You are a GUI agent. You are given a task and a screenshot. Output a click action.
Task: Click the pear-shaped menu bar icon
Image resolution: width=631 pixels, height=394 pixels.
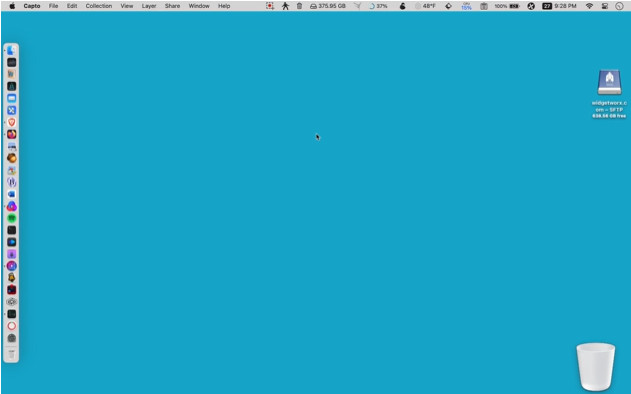[402, 6]
